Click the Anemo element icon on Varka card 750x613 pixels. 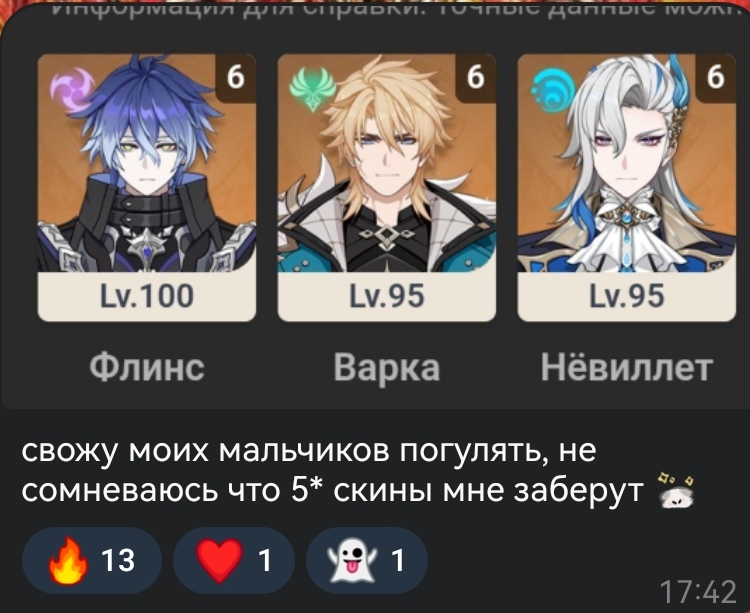click(x=312, y=89)
